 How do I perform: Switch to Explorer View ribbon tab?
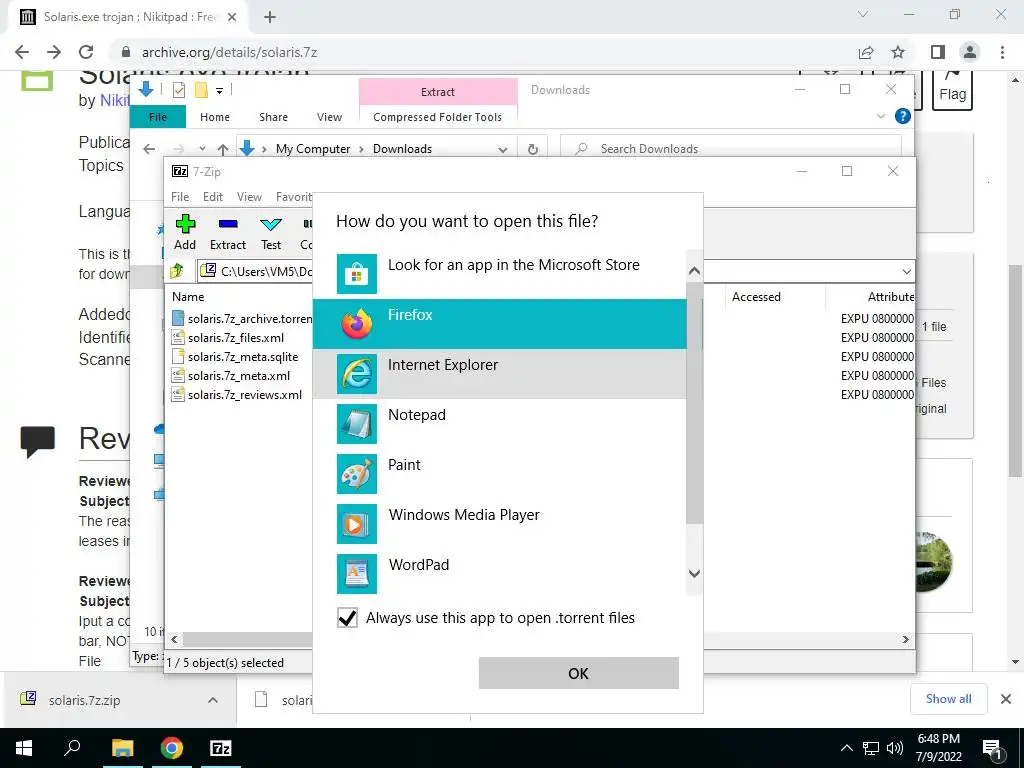coord(329,117)
